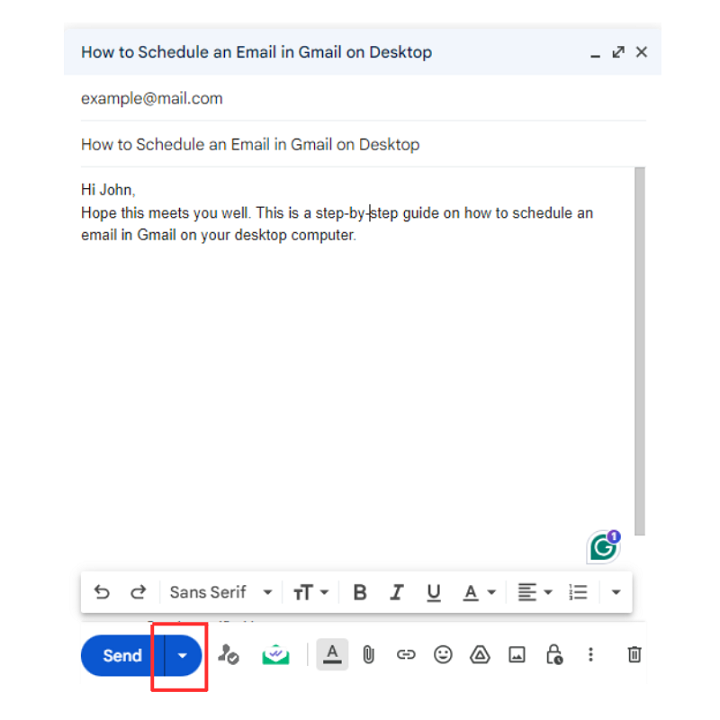This screenshot has width=720, height=720.
Task: Click the person checkmark icon next to Send
Action: [228, 654]
